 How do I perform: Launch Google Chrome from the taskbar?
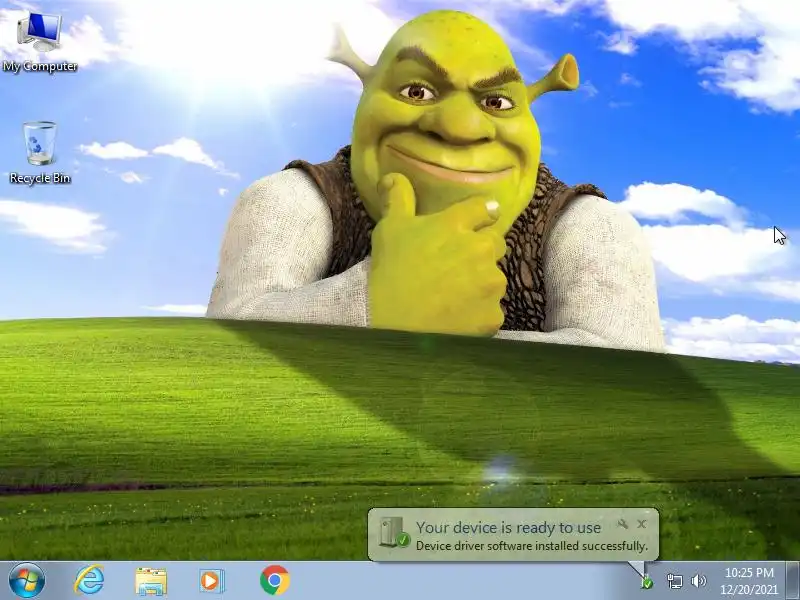tap(274, 581)
